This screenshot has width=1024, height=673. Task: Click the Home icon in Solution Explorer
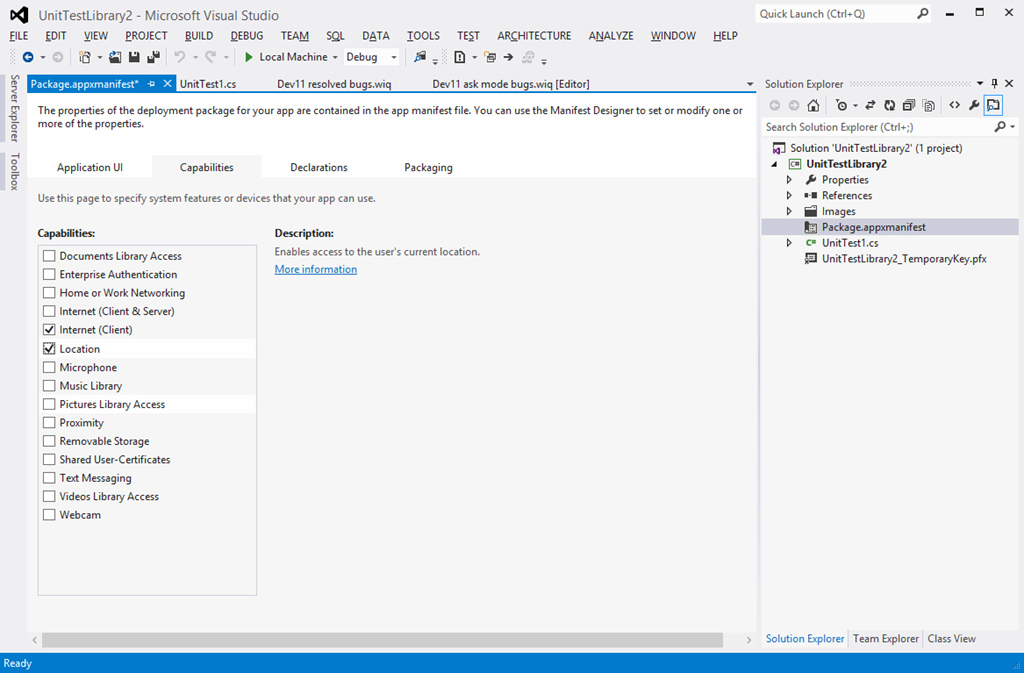813,105
